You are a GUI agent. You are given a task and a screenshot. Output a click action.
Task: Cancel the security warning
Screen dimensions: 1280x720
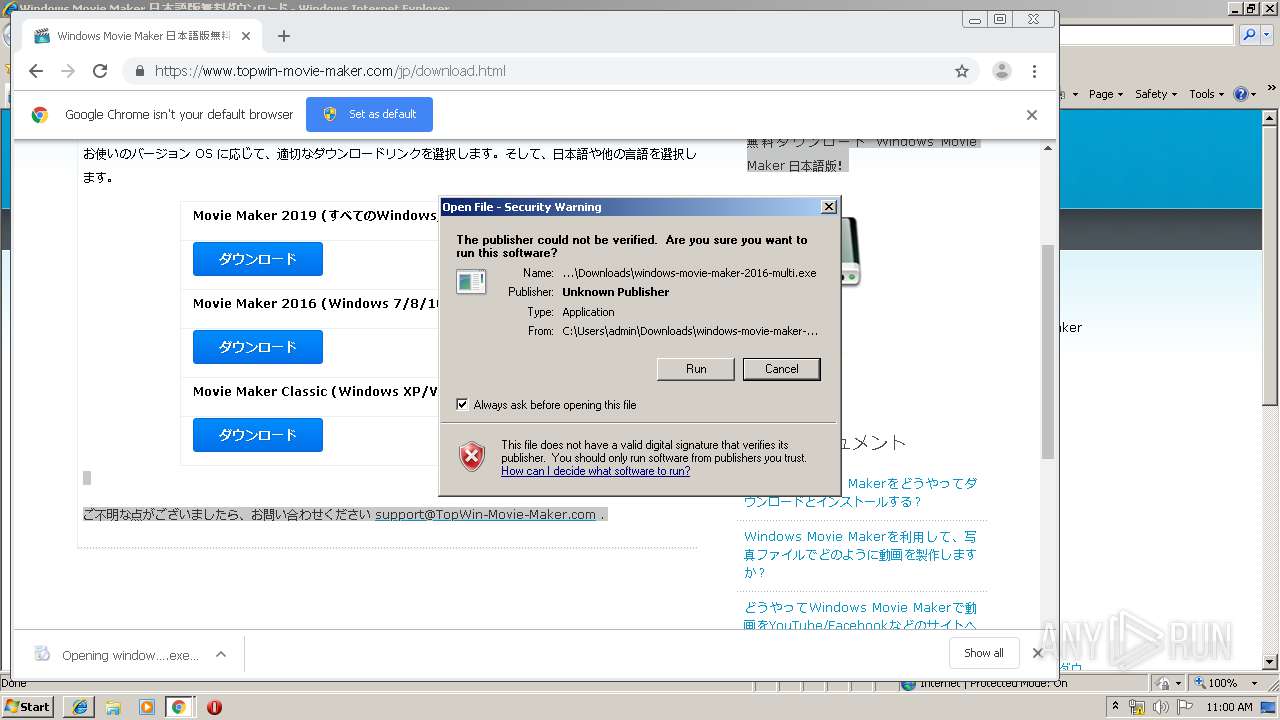point(782,369)
